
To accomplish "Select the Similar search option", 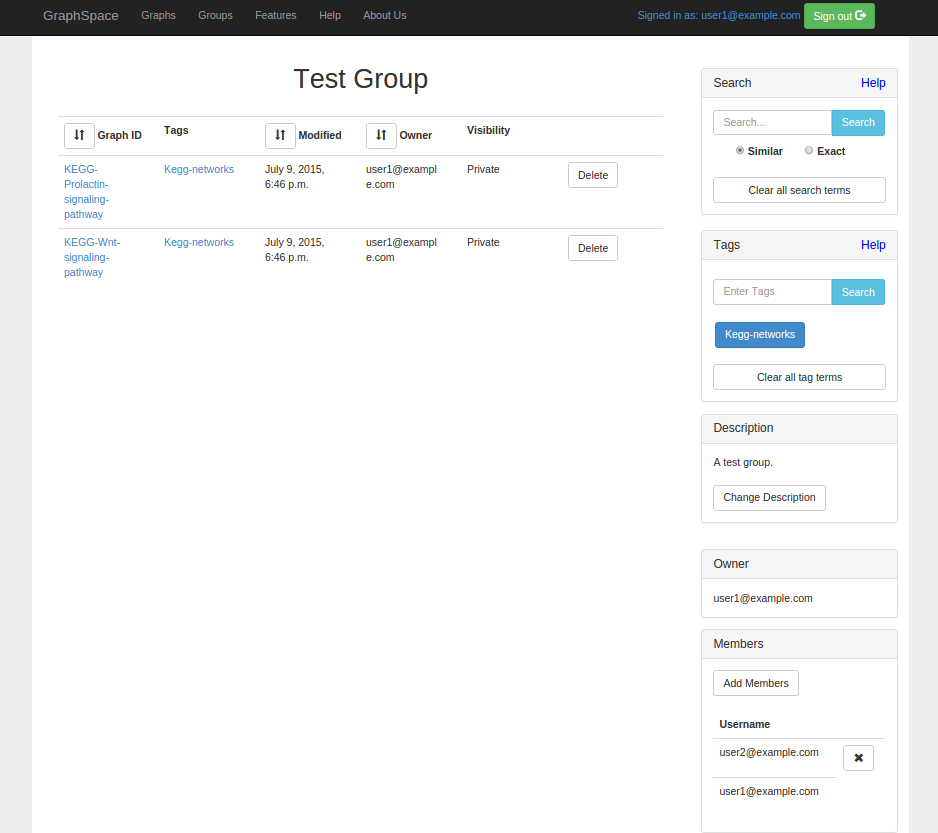I will click(x=740, y=150).
